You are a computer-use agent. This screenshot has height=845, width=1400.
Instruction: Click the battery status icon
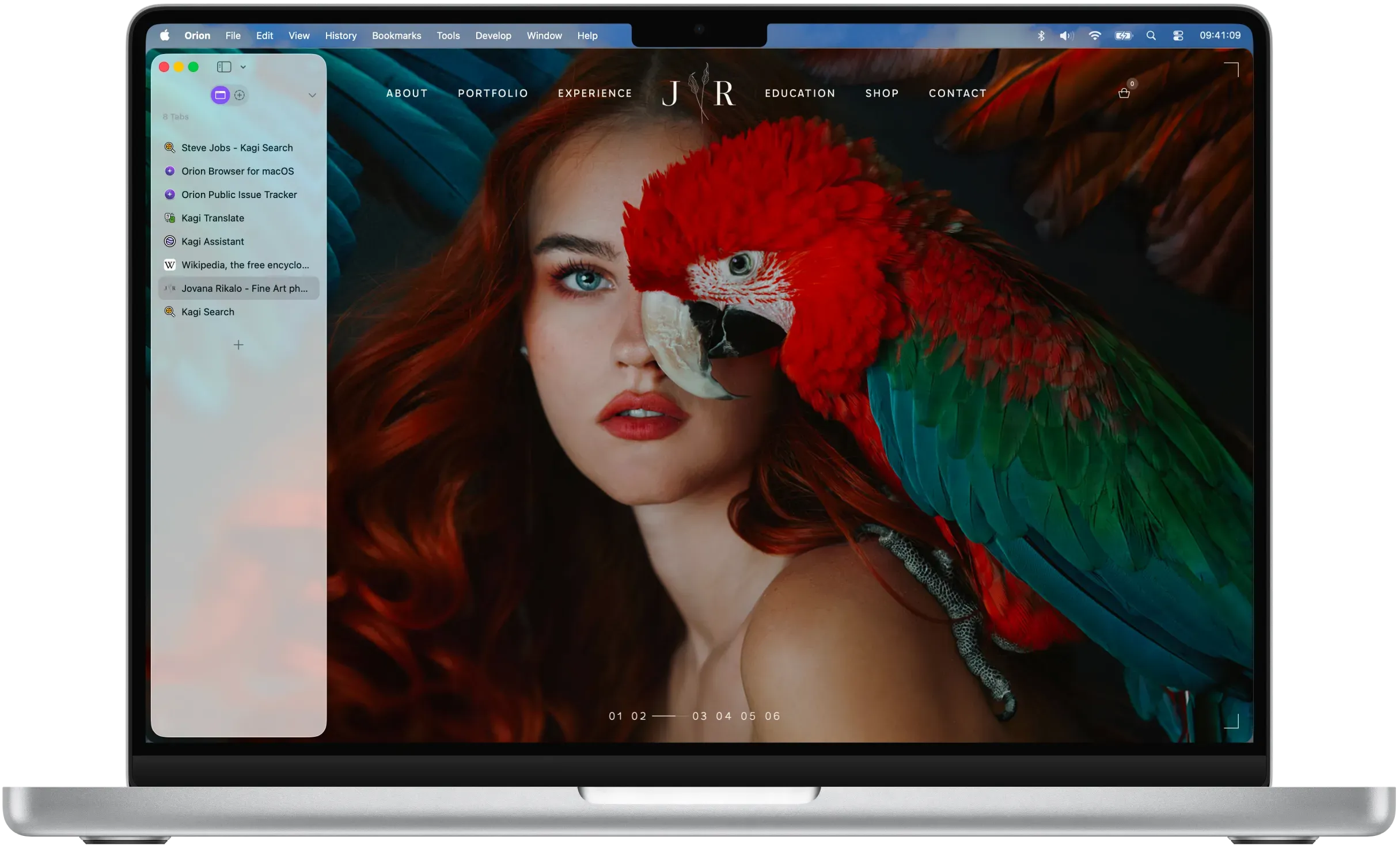pyautogui.click(x=1123, y=35)
